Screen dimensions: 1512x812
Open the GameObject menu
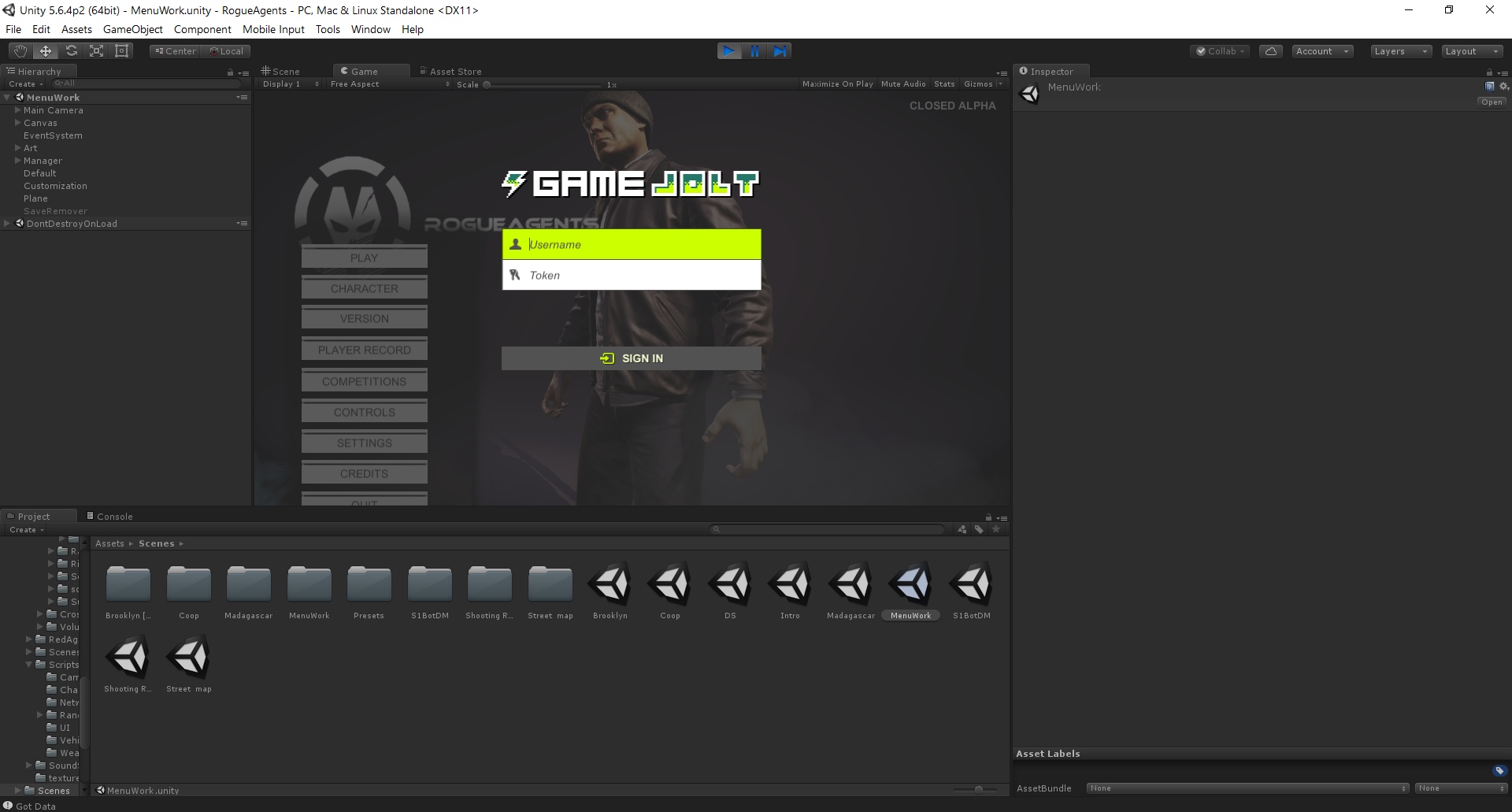click(x=132, y=29)
